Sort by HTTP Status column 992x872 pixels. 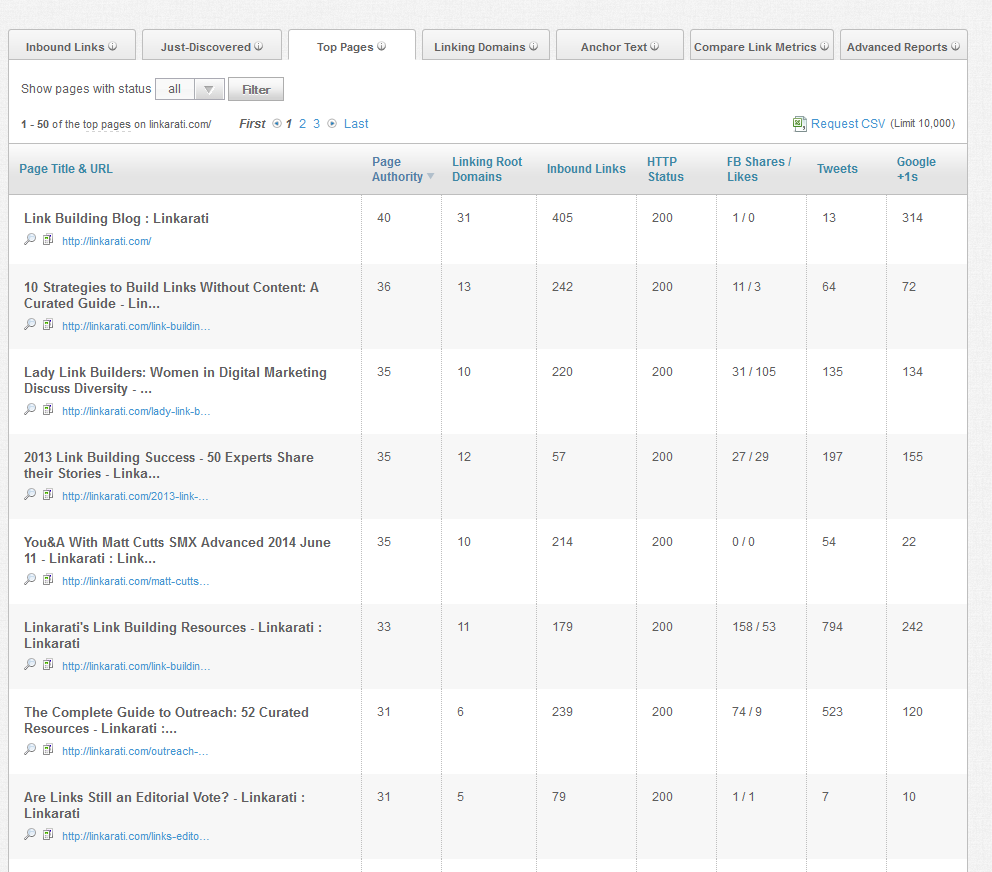point(666,169)
